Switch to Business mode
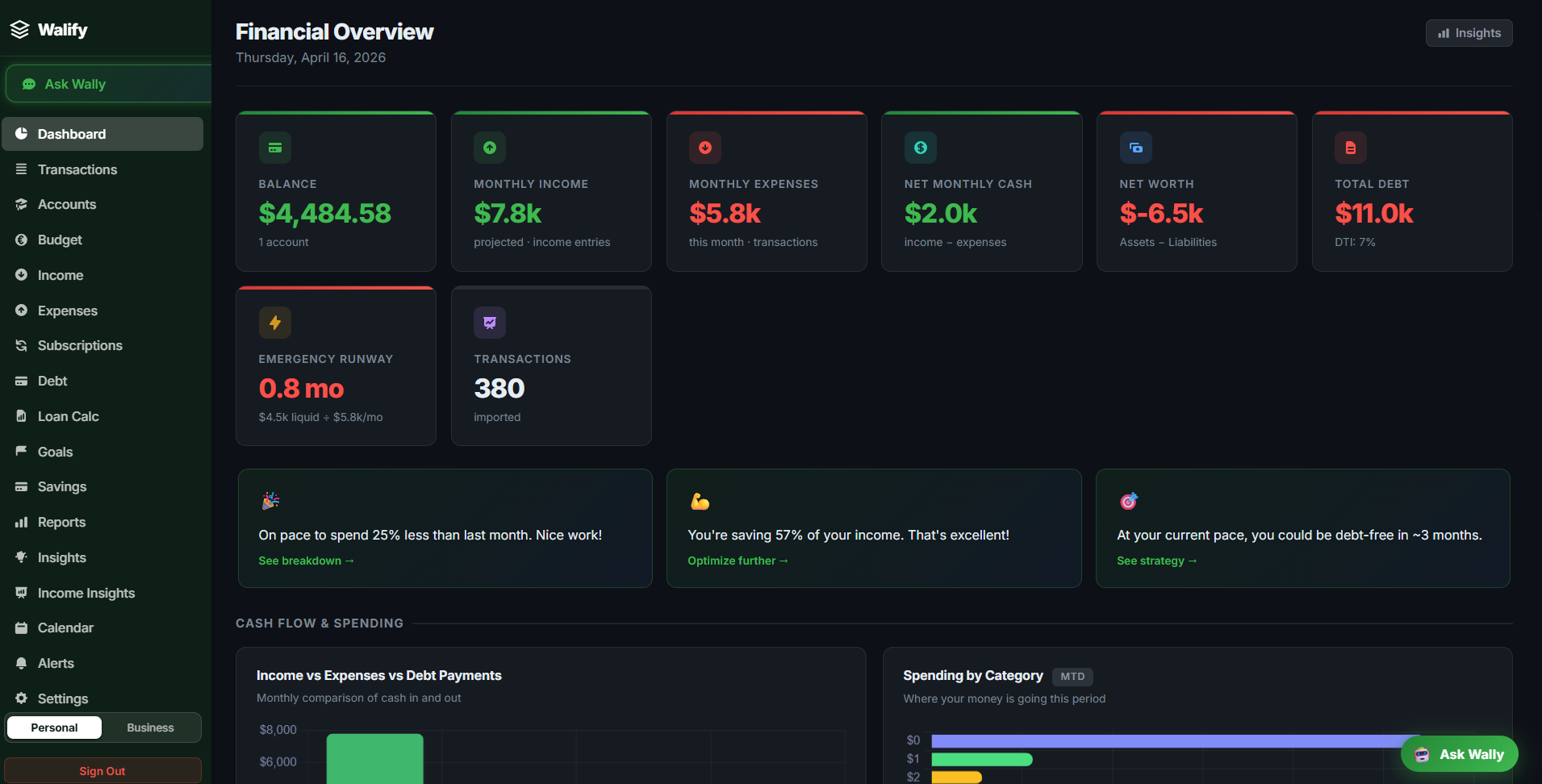 [x=150, y=728]
